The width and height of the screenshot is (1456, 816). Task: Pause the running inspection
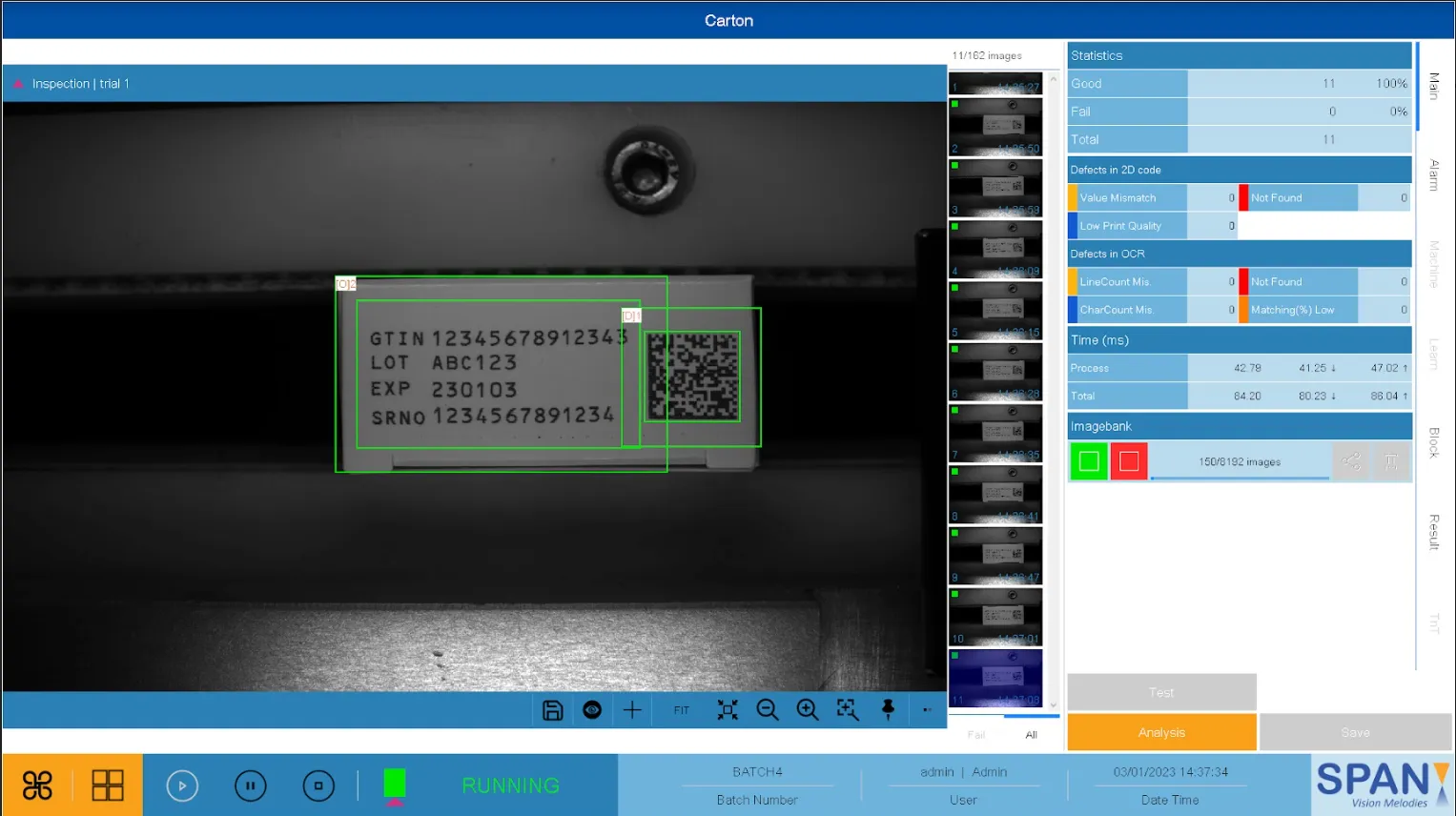[x=251, y=785]
